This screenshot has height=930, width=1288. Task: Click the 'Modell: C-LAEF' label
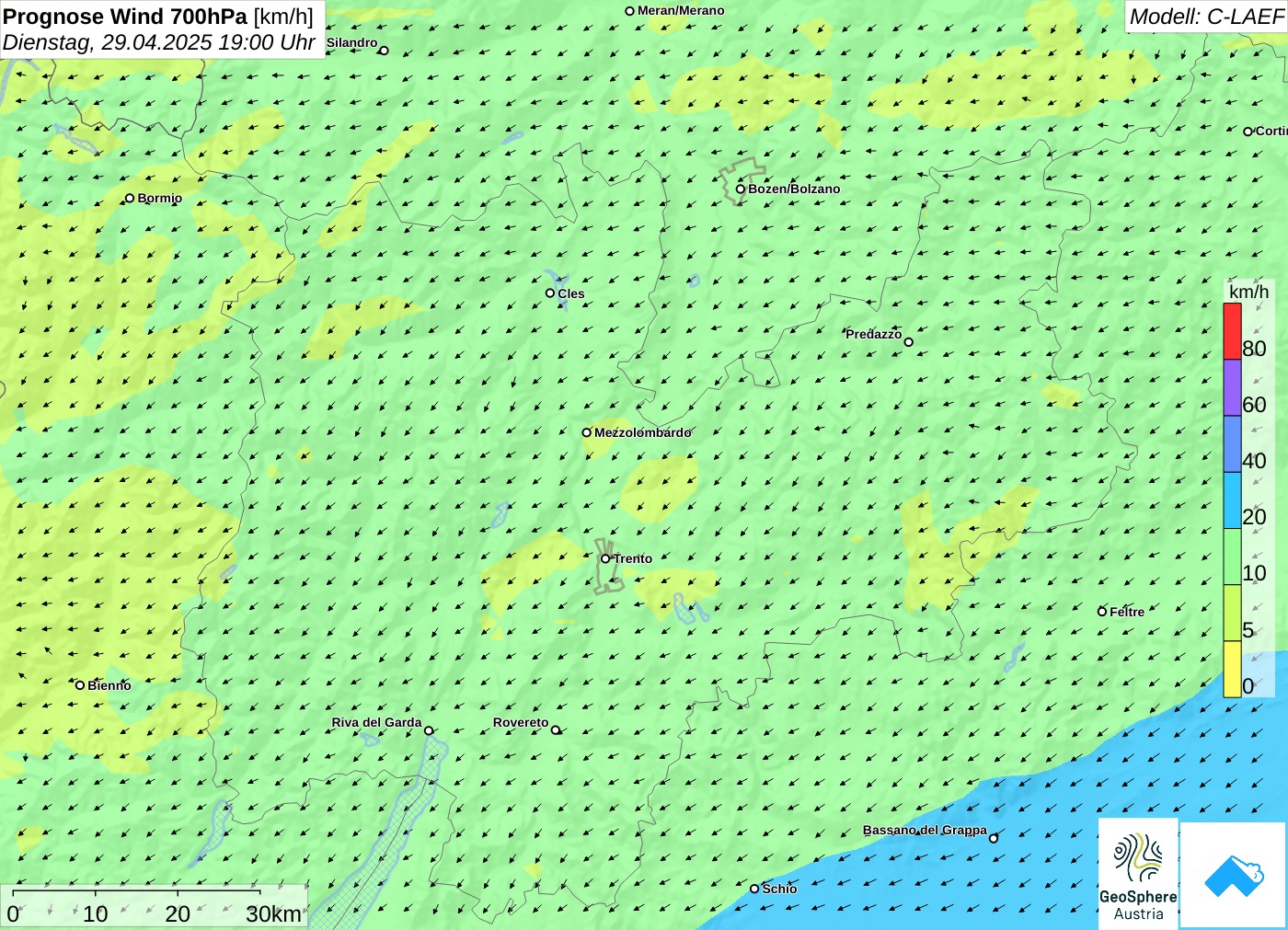pyautogui.click(x=1205, y=17)
